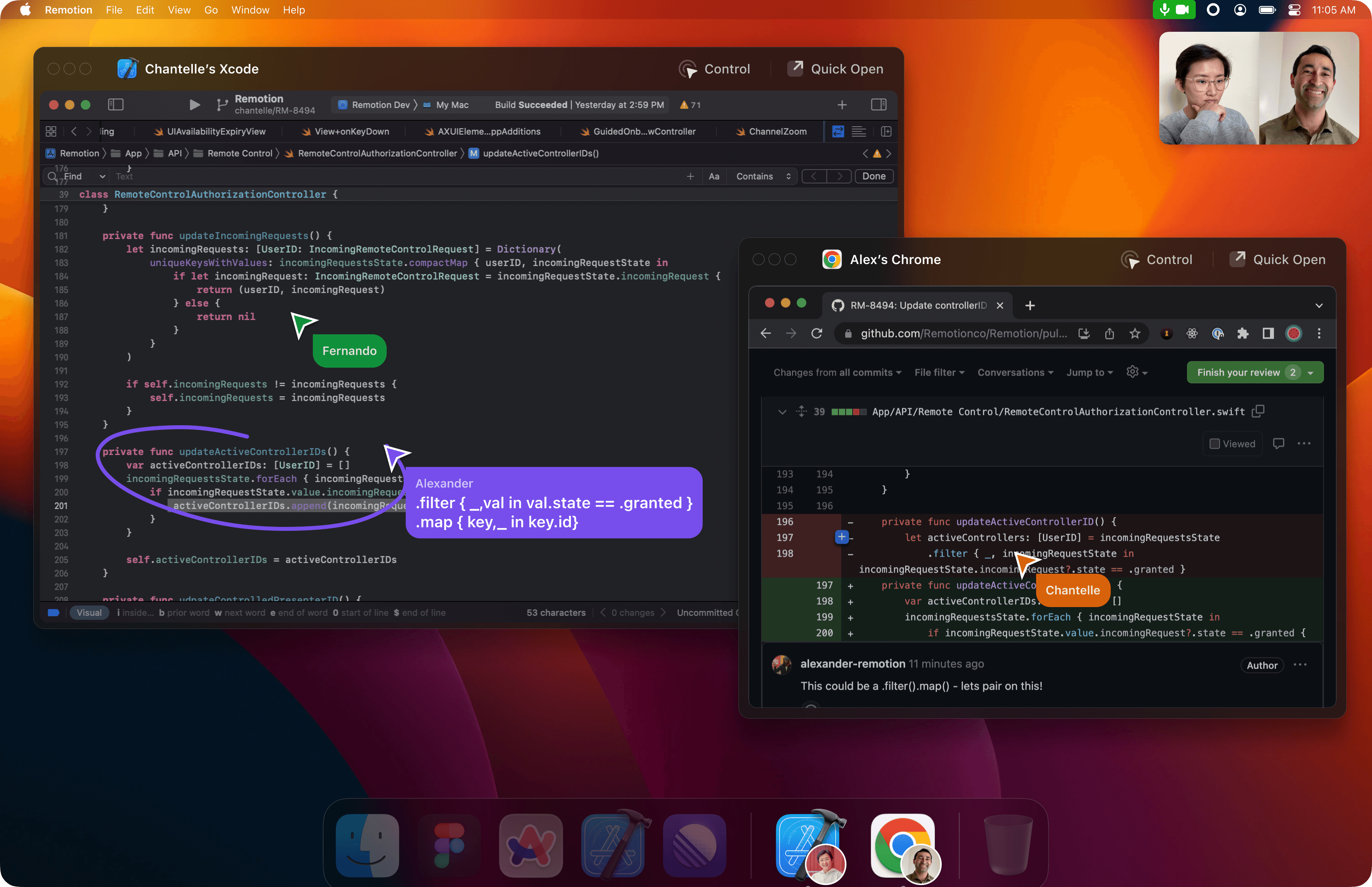Screen dimensions: 1372x887
Task: Click the share icon in Chrome address bar
Action: tap(1110, 334)
